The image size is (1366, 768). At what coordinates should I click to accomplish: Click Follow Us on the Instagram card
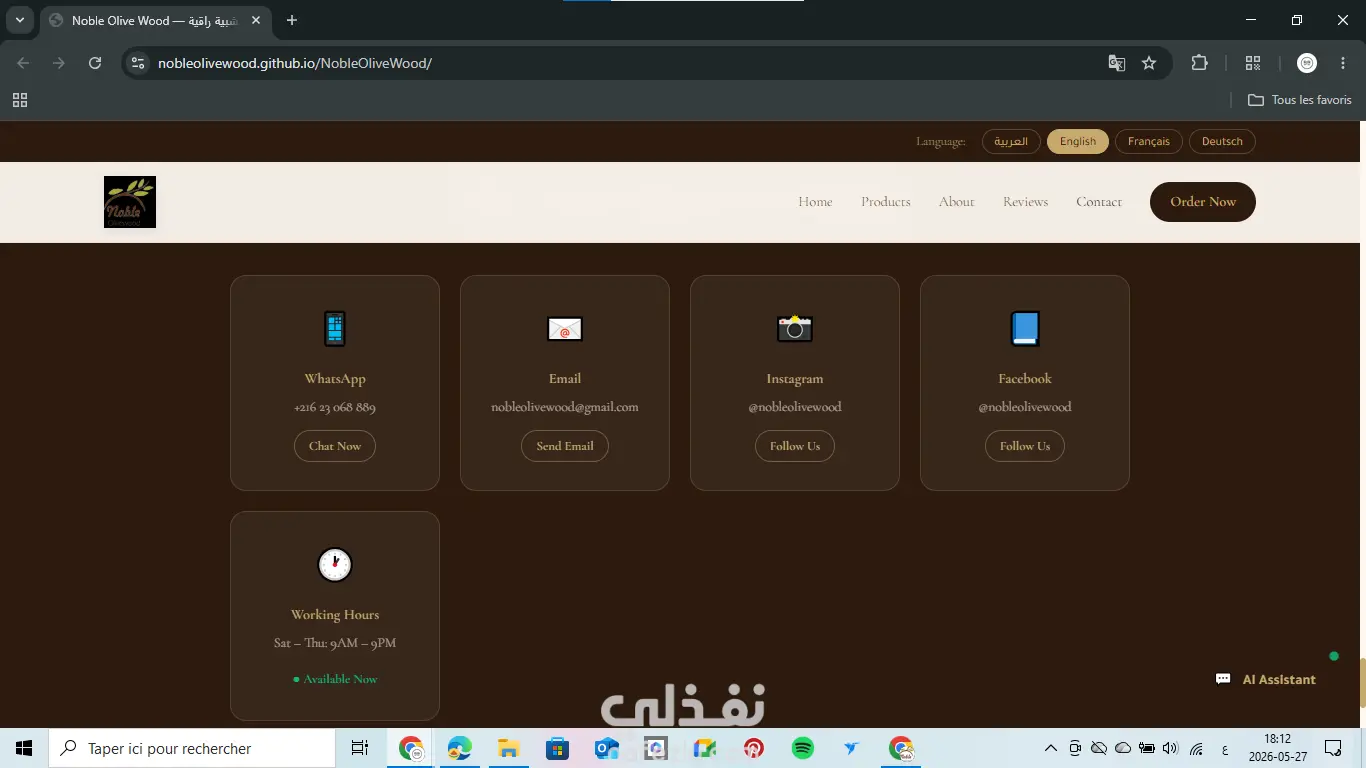pos(795,446)
